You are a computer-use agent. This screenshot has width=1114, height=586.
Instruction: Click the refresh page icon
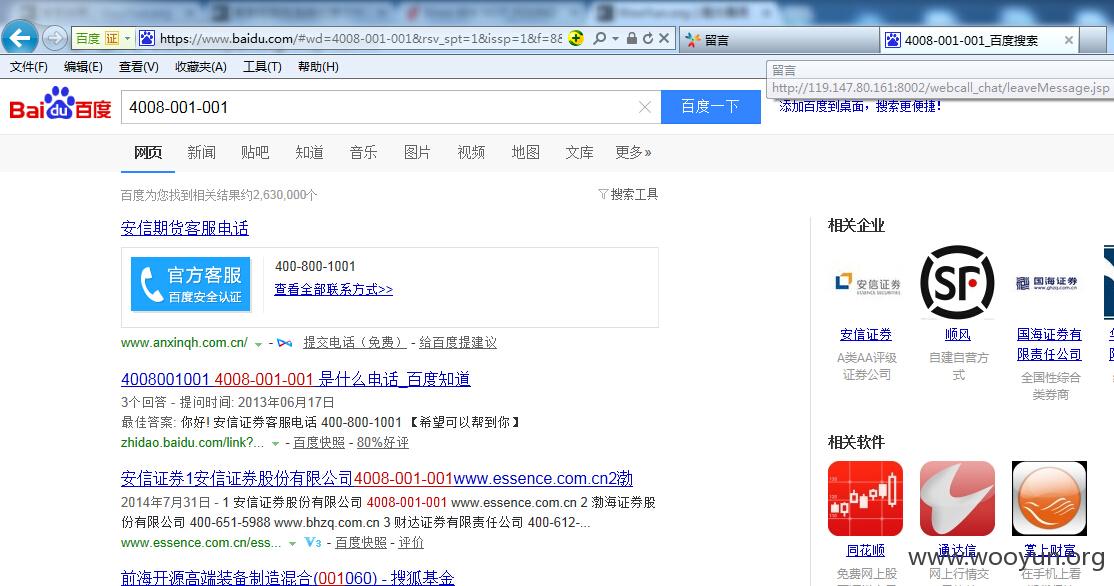coord(648,38)
